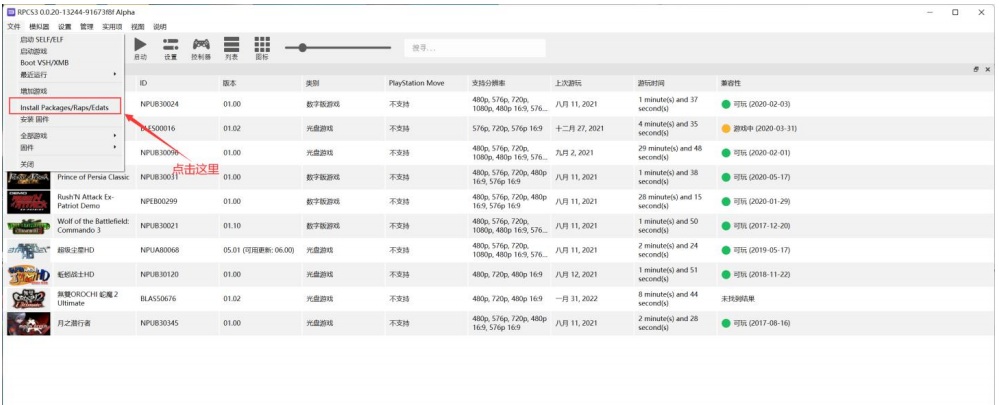Close the game list panel with X icon
Viewport: 999px width, 405px height.
pyautogui.click(x=988, y=69)
